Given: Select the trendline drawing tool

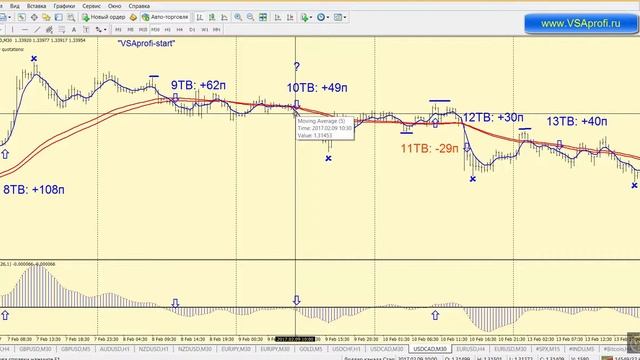Looking at the screenshot, I should (x=37, y=29).
